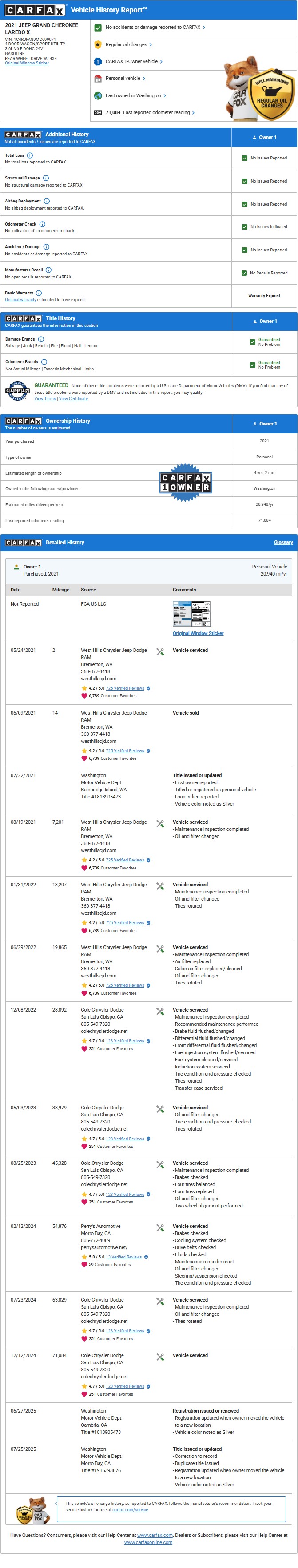Expand Last owned in Washington chevron
Viewport: 298px width, 1568px height.
(165, 95)
